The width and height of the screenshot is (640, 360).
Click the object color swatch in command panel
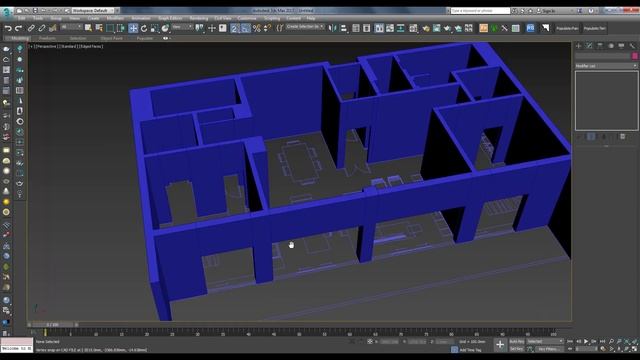[635, 56]
